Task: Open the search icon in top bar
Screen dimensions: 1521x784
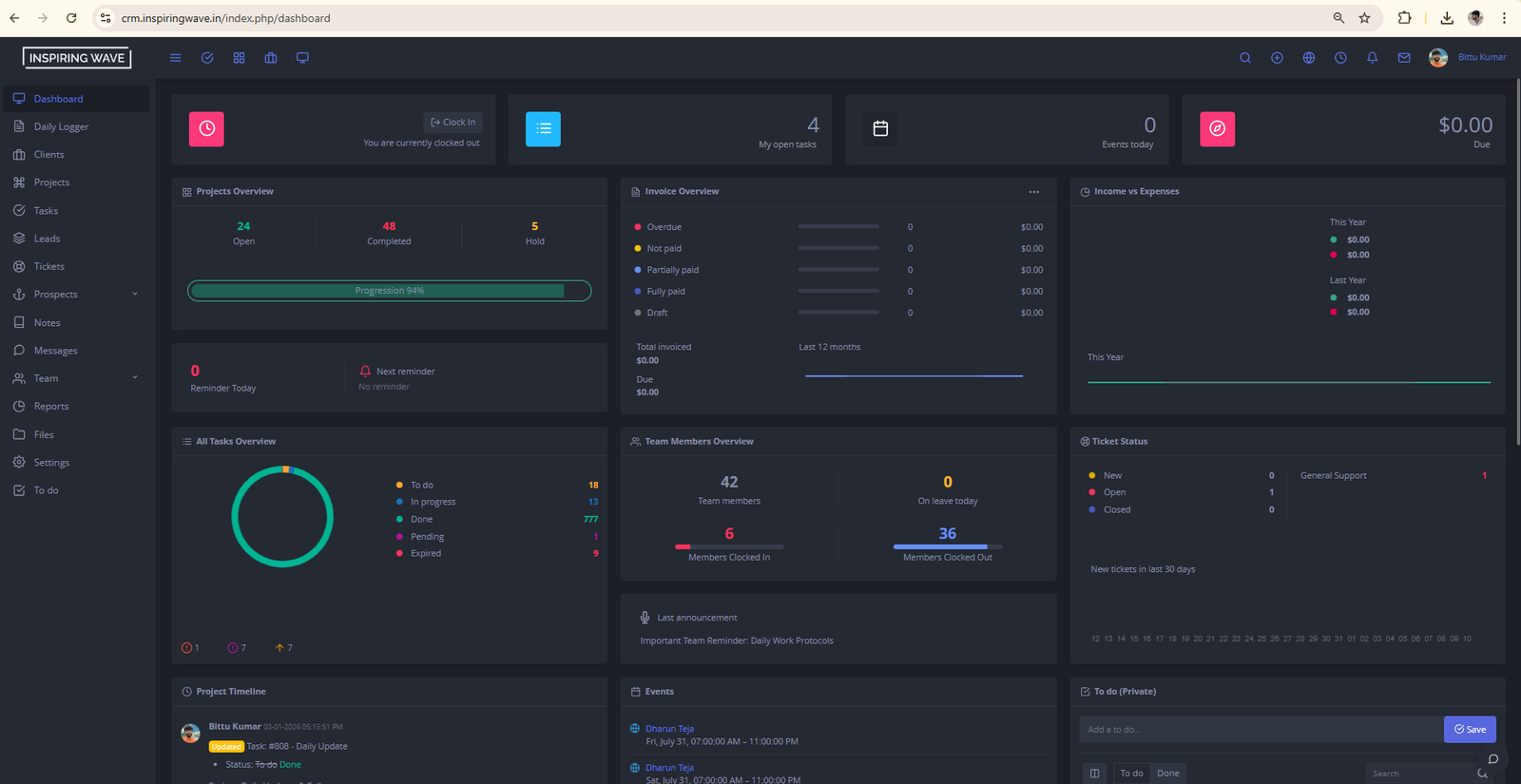Action: tap(1244, 58)
